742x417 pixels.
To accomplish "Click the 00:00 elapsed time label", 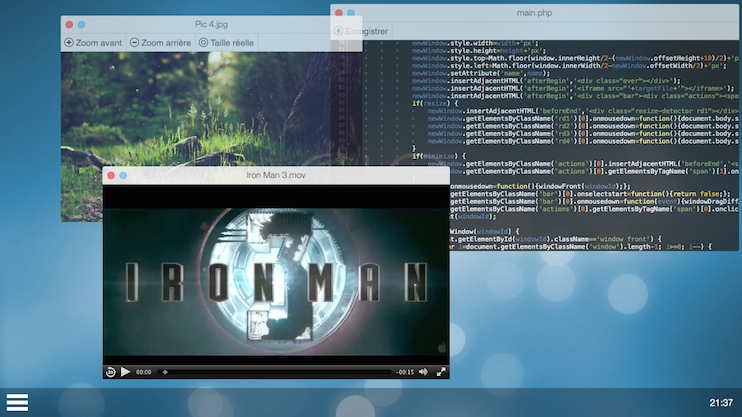I will tap(144, 373).
